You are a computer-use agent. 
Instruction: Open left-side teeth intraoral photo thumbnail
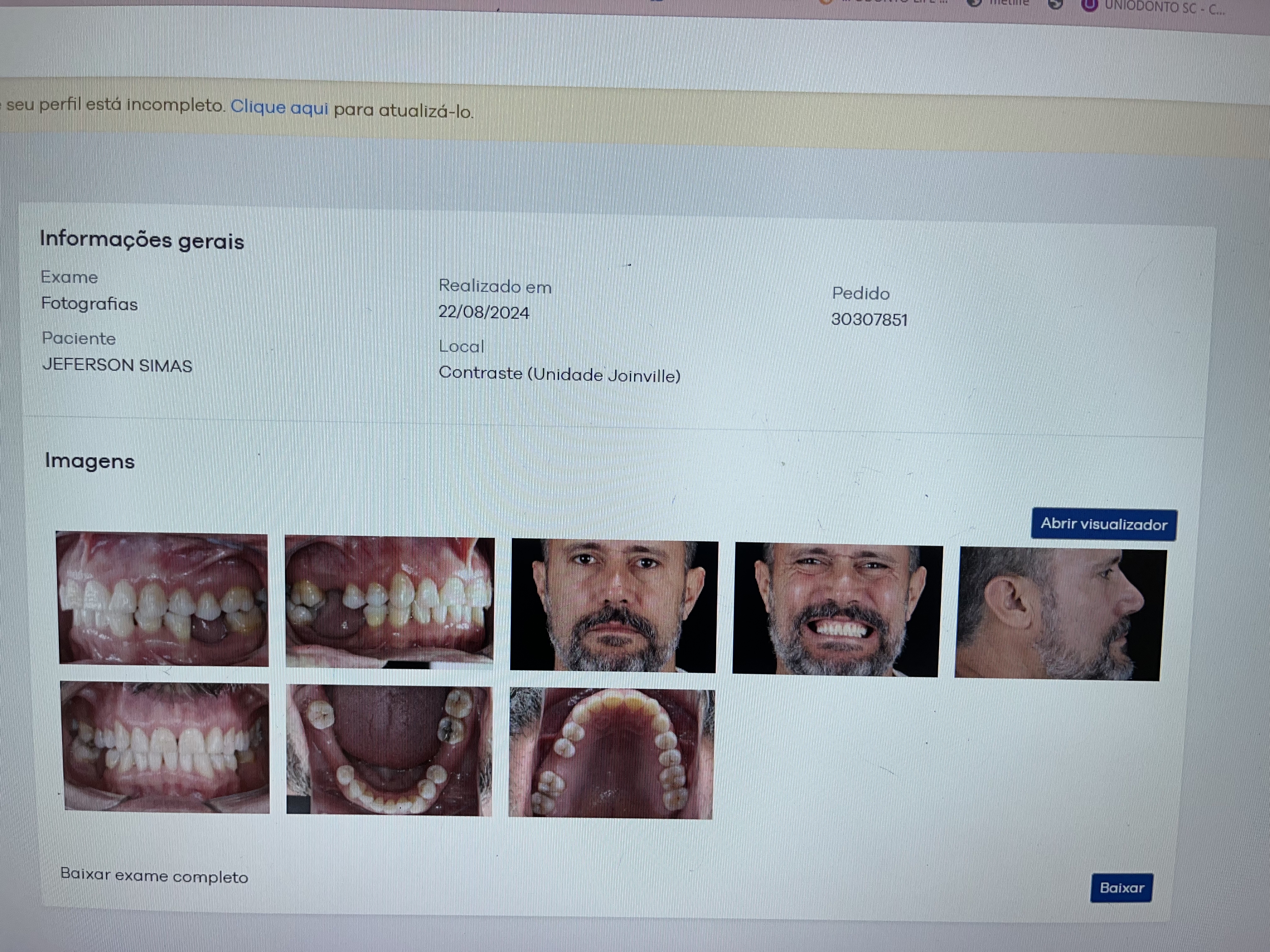389,603
